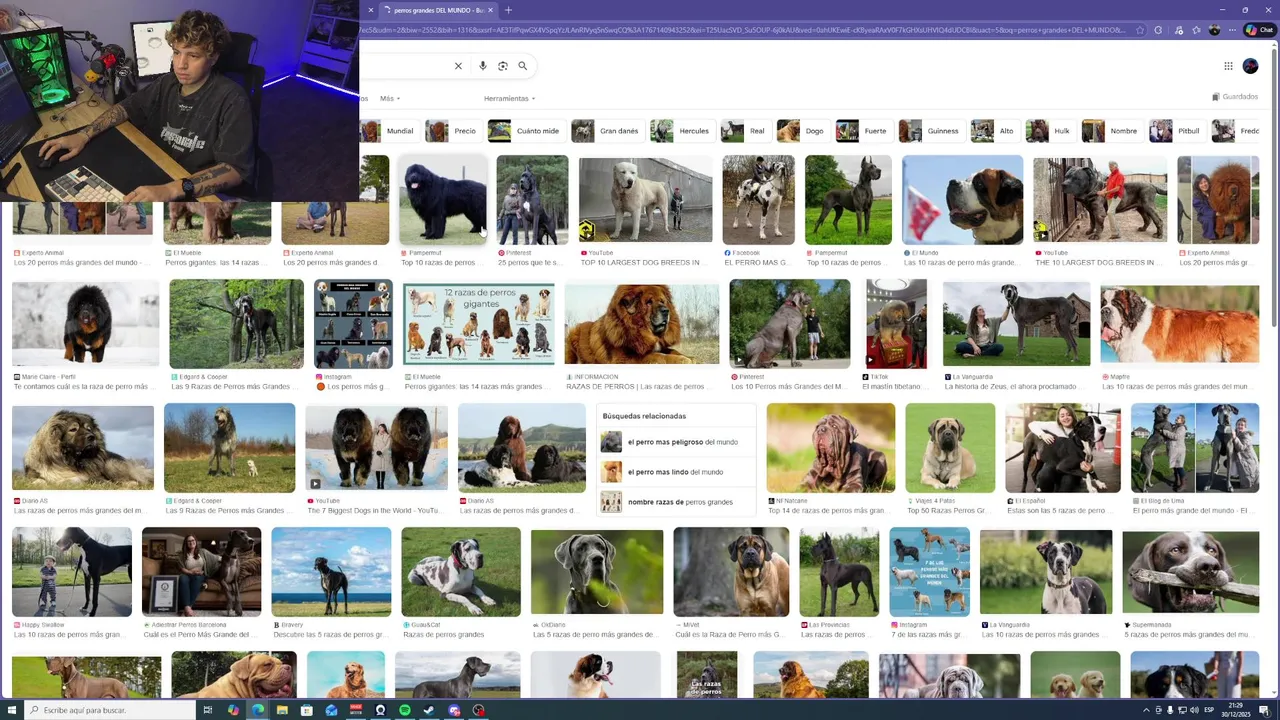Image resolution: width=1280 pixels, height=720 pixels.
Task: Select the Nombre filter chip
Action: coord(1111,131)
